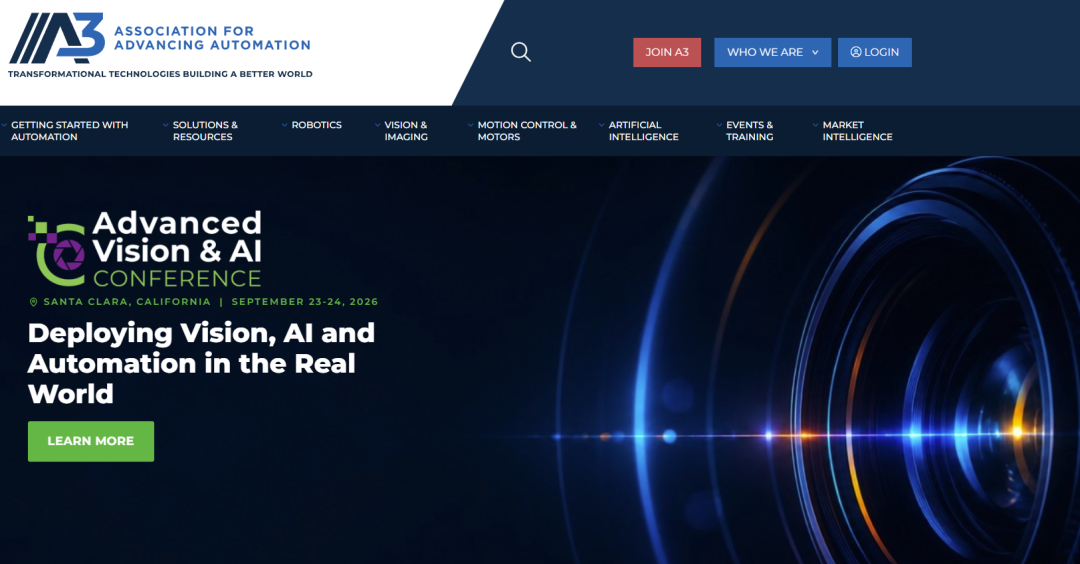Click the Advanced Vision & AI Conference logo
Screen dimensions: 1080x564
tap(145, 249)
